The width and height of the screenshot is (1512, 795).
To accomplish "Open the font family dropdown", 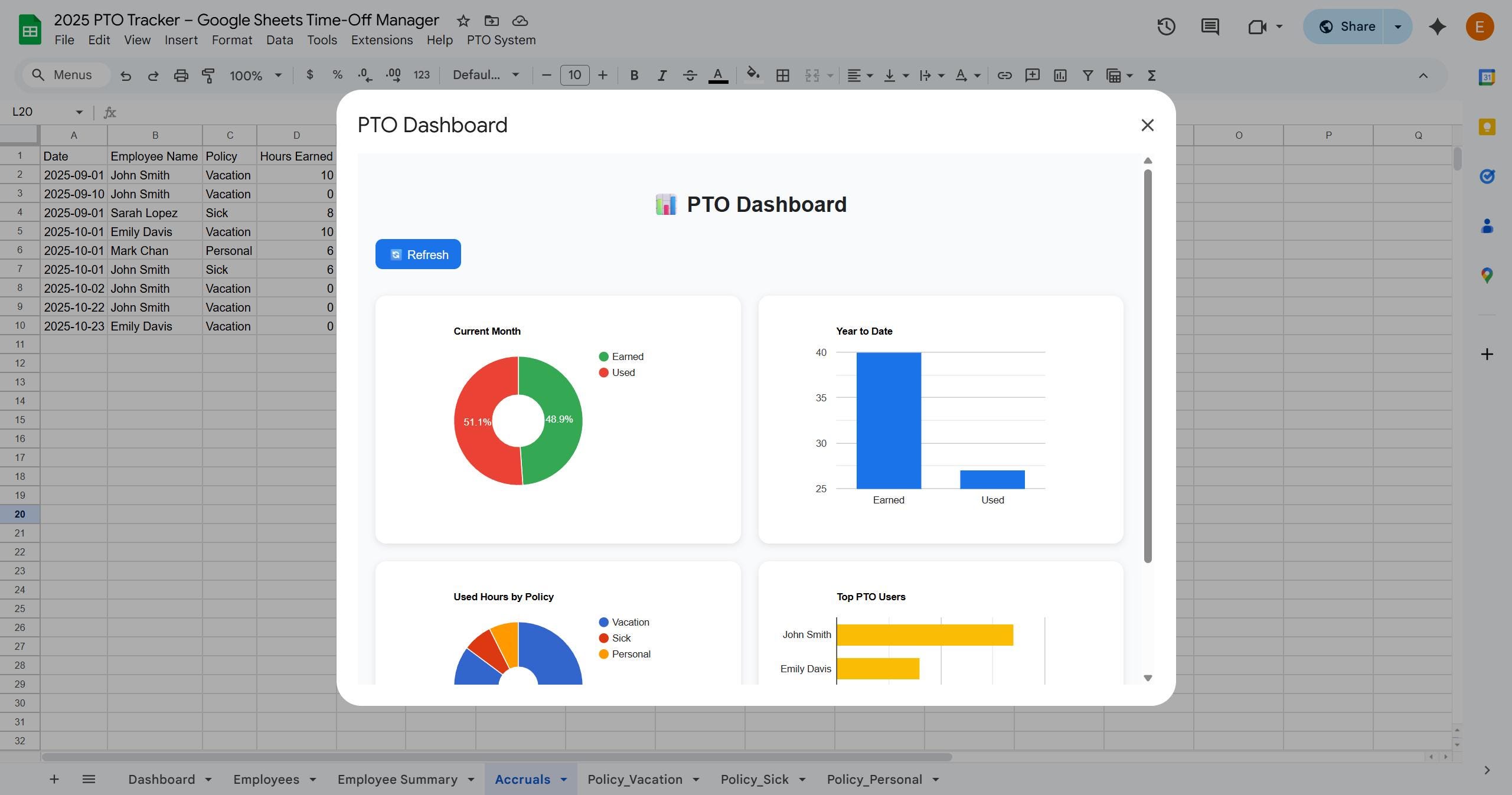I will tap(486, 76).
